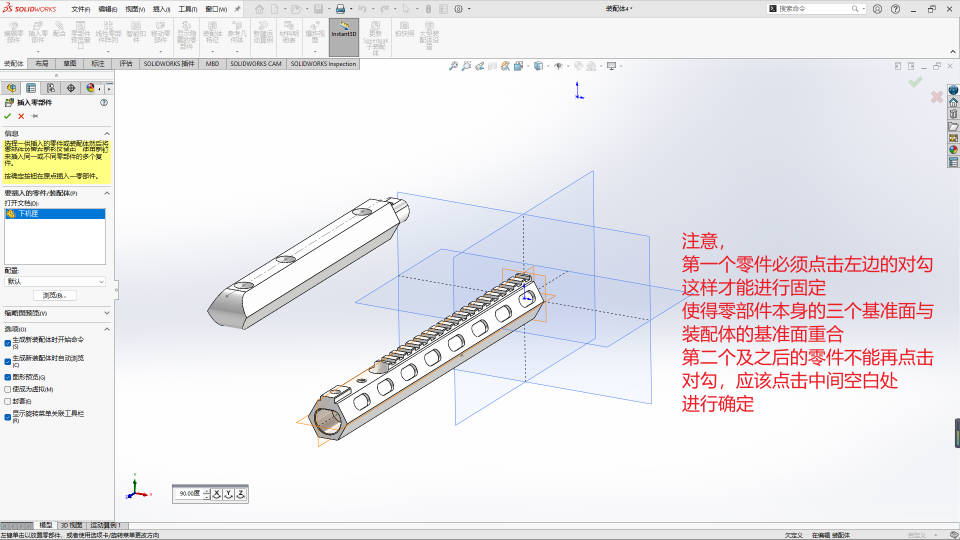Switch to FeatureManager design tree tab
Screen dimensions: 960x540
[x=11, y=88]
